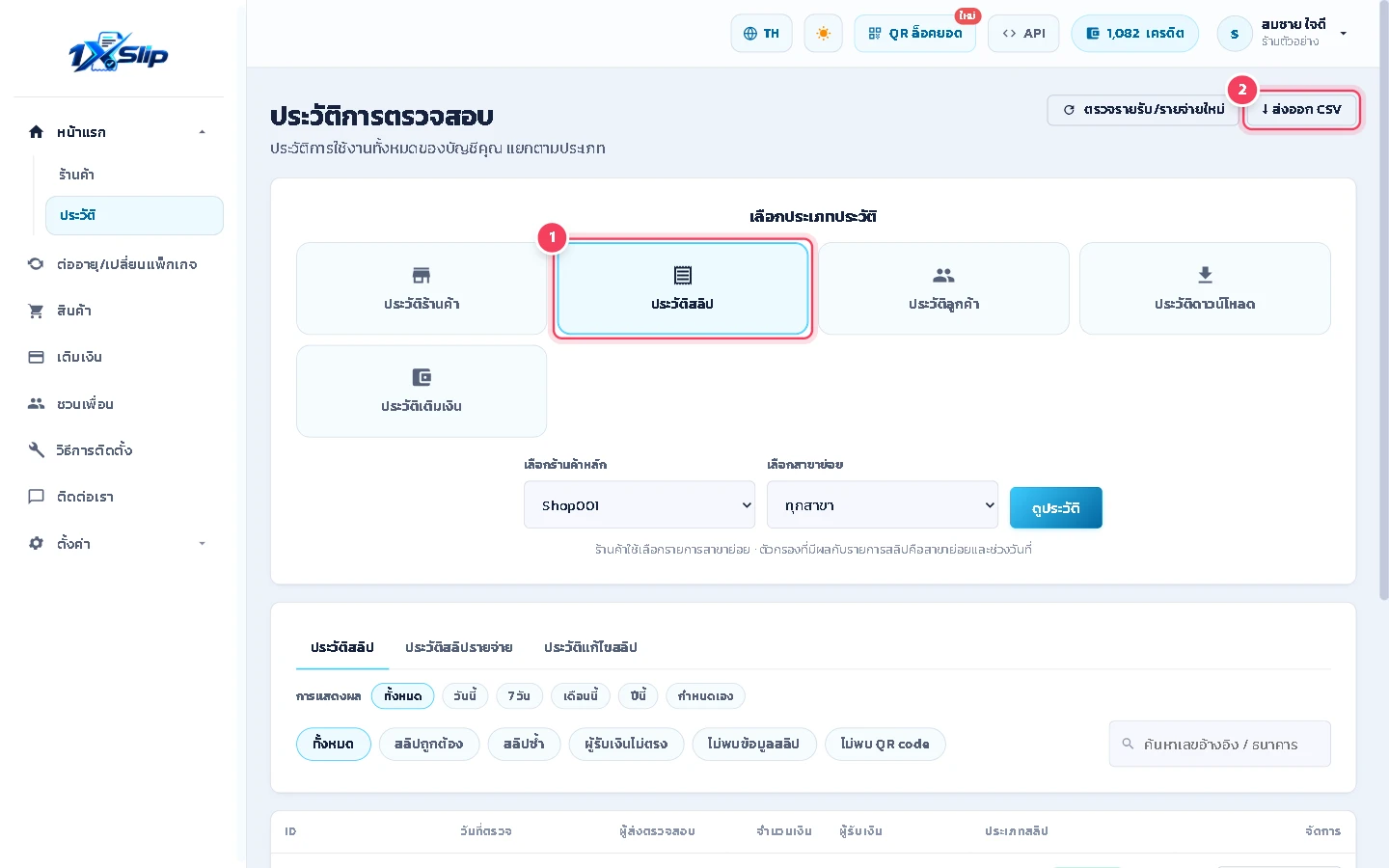This screenshot has width=1389, height=868.
Task: Filter by สลิปถูกต้อง chip
Action: [x=429, y=745]
